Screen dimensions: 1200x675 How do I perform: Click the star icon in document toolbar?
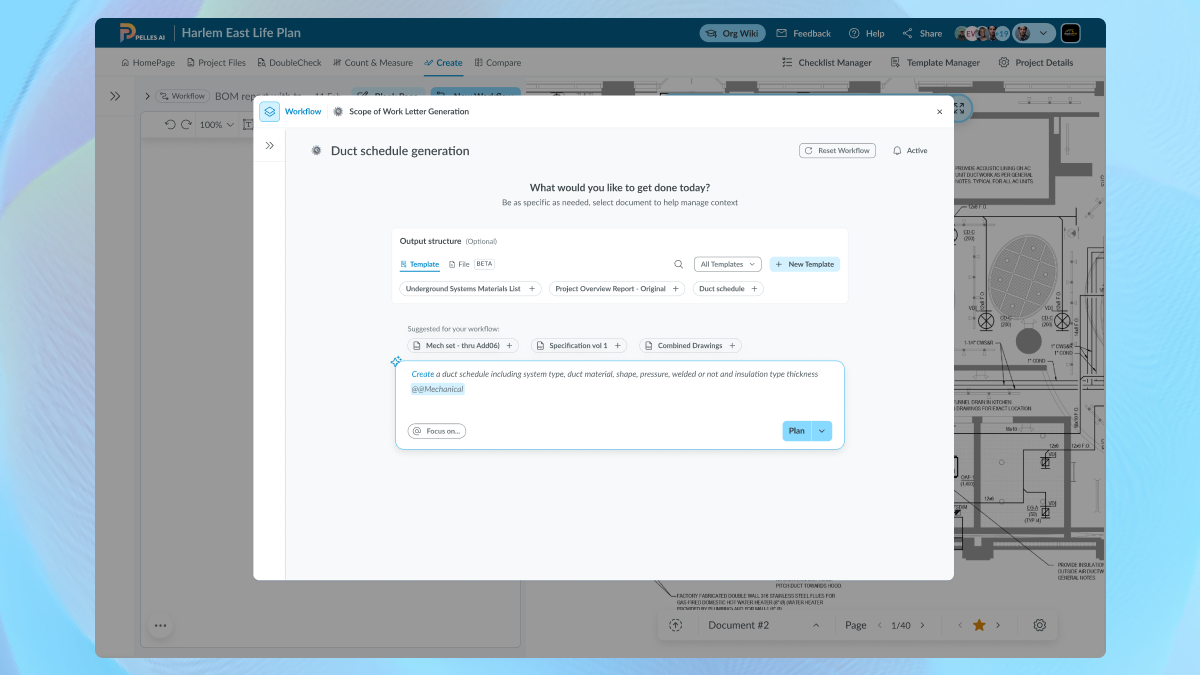[x=979, y=625]
